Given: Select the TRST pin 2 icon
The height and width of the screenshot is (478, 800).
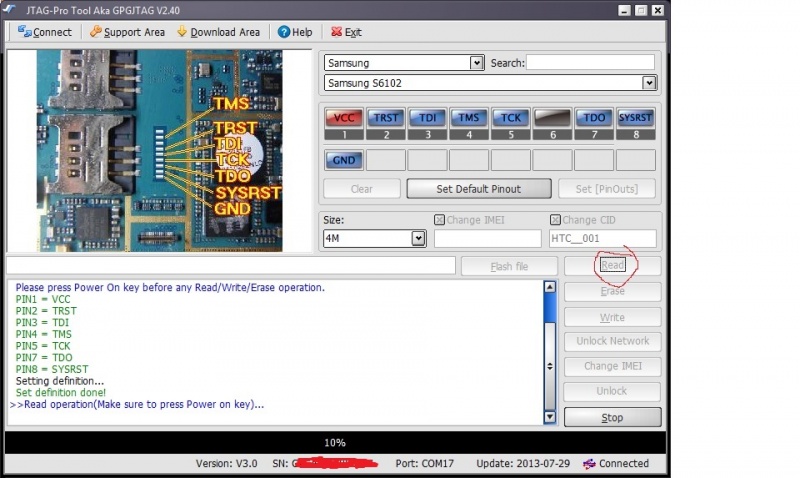Looking at the screenshot, I should [x=385, y=118].
